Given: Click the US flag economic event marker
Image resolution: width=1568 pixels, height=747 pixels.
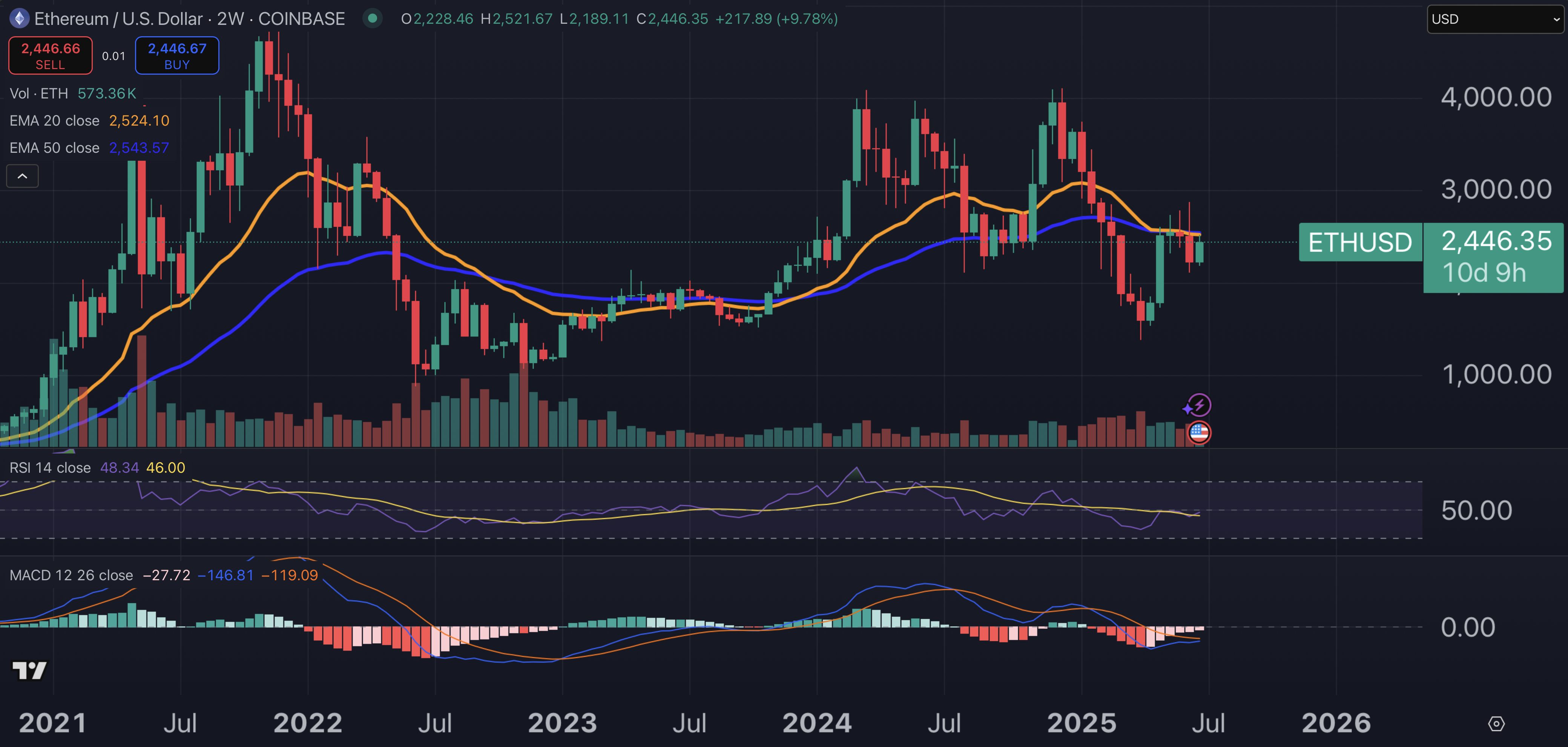Looking at the screenshot, I should 1198,433.
